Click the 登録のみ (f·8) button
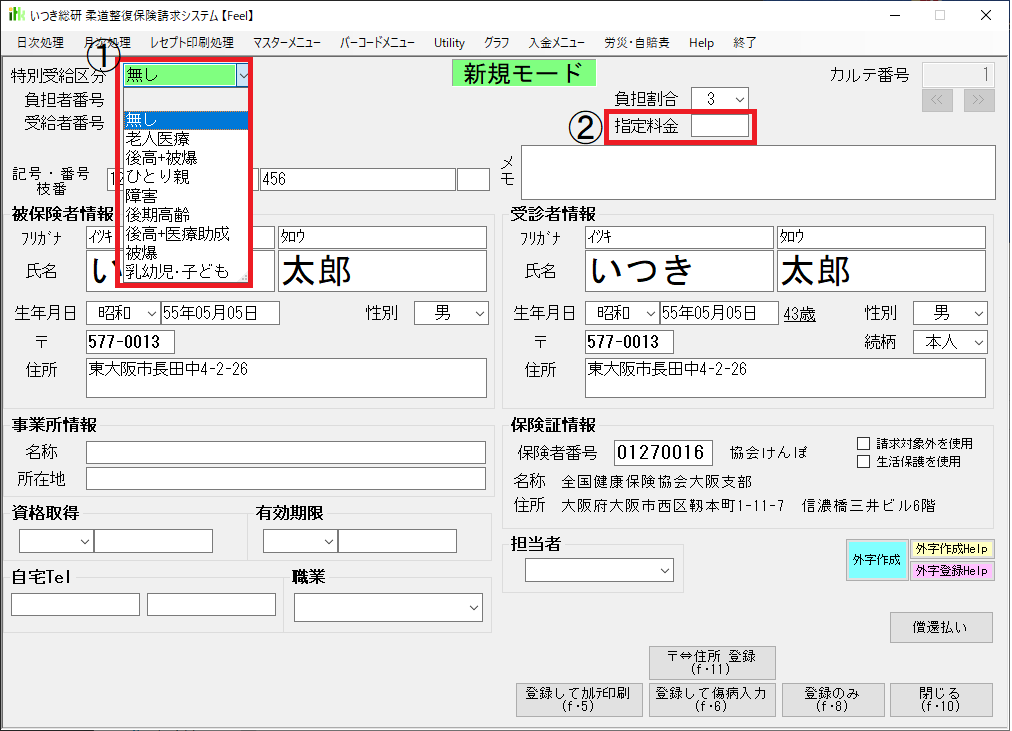Viewport: 1012px width, 731px height. pos(825,699)
